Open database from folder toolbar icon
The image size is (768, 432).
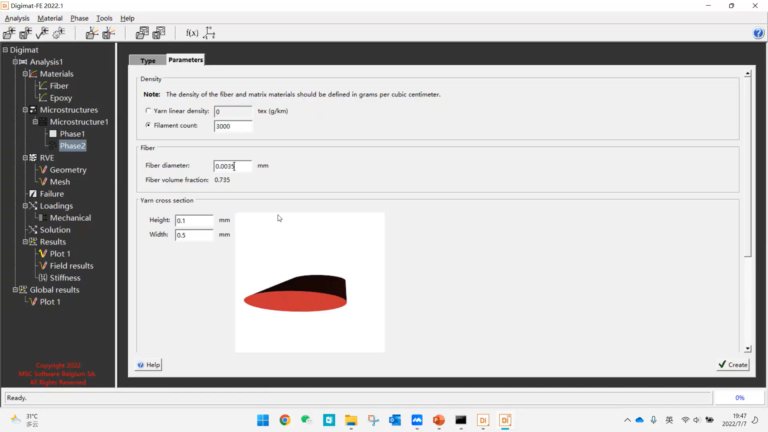point(142,33)
